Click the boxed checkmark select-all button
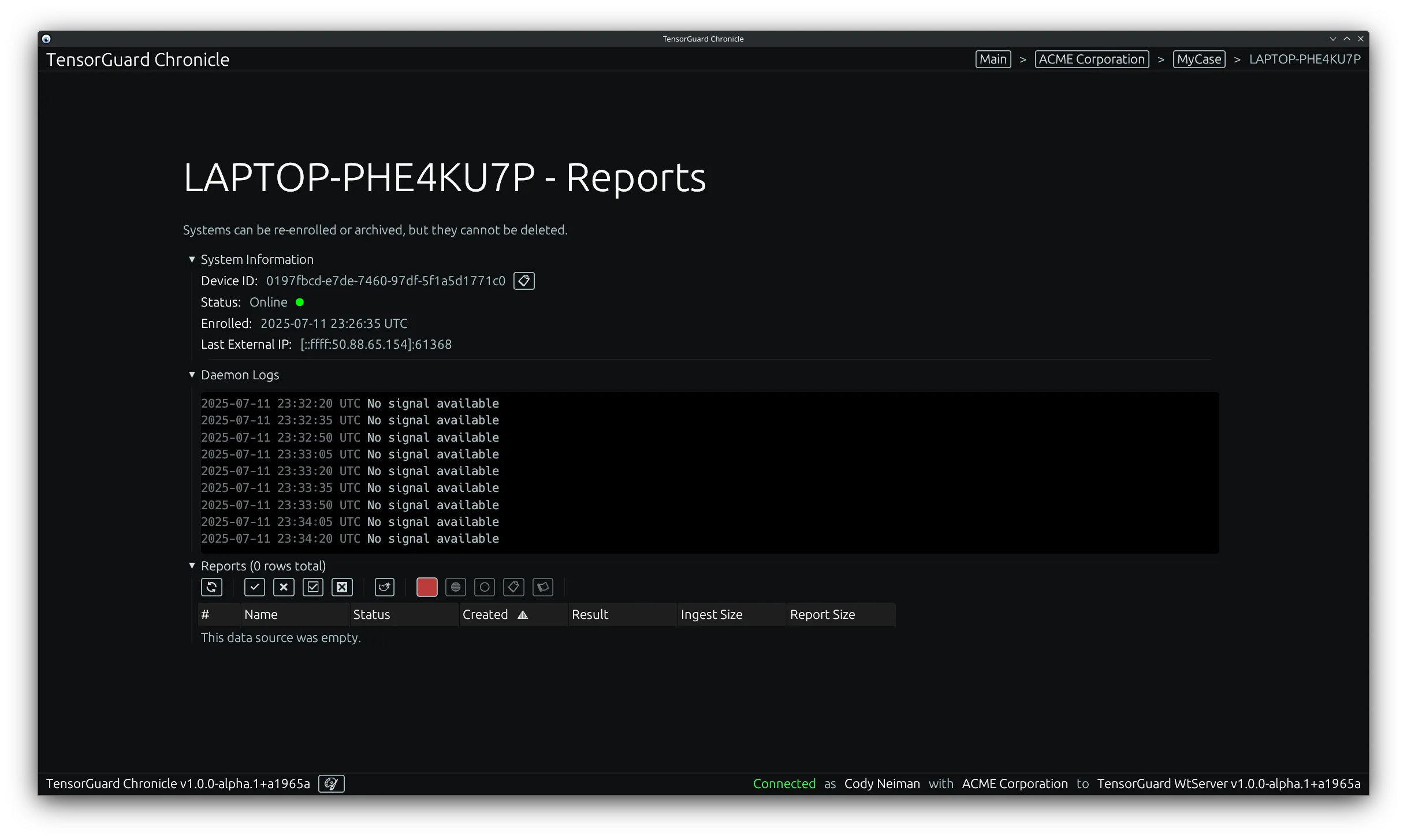This screenshot has width=1407, height=840. [313, 587]
